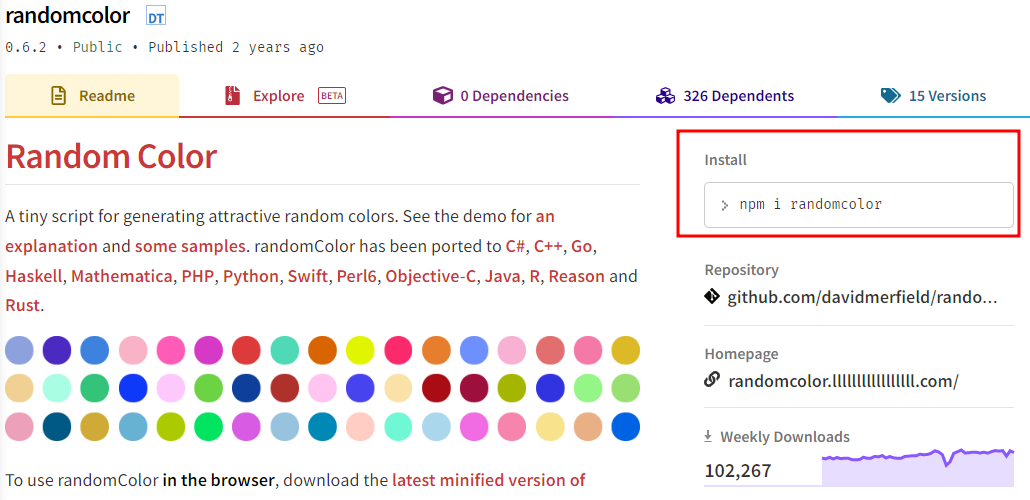Click the weekly downloads sparkline chart
This screenshot has width=1030, height=500.
pyautogui.click(x=918, y=467)
